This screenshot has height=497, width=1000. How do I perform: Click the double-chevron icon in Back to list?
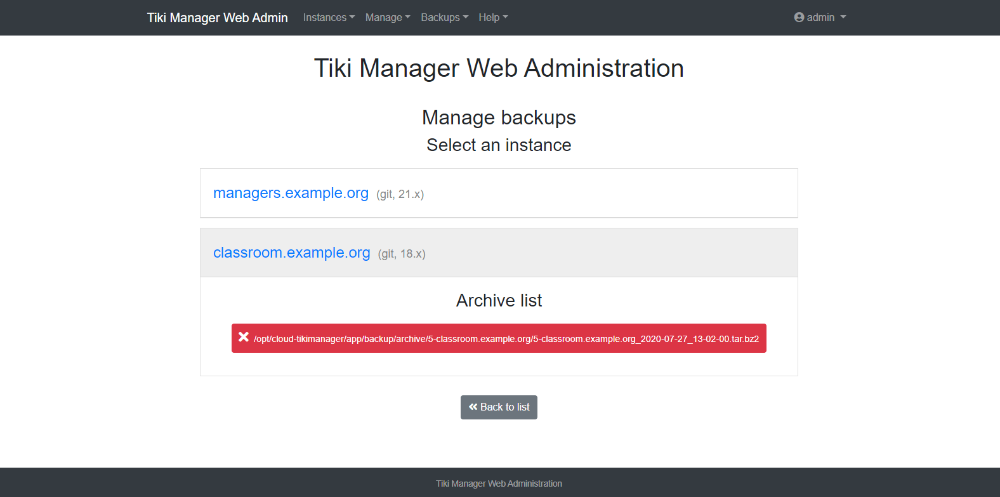[x=473, y=406]
